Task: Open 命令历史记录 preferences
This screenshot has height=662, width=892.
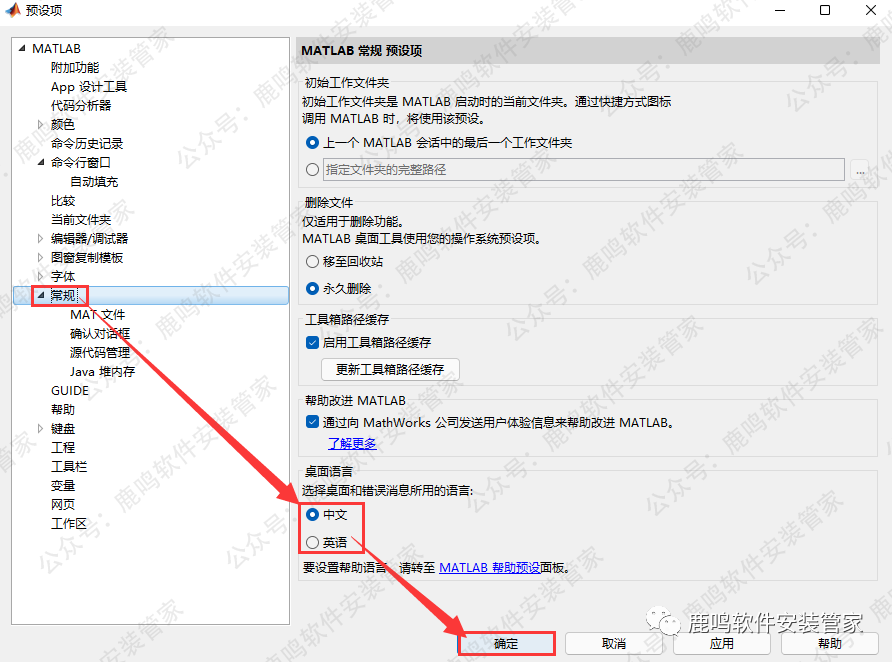Action: (87, 143)
